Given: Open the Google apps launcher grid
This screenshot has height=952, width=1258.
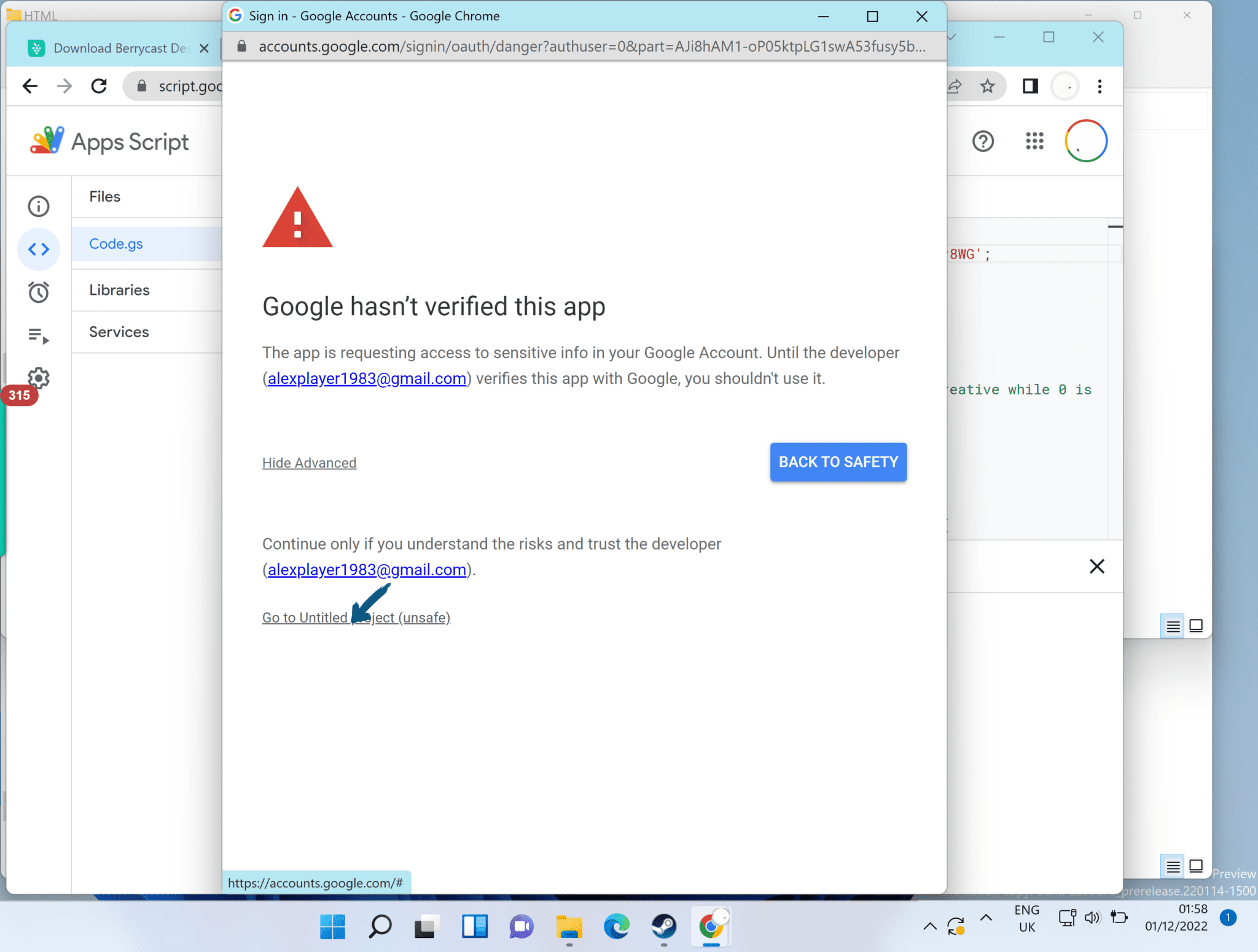Looking at the screenshot, I should click(x=1034, y=141).
